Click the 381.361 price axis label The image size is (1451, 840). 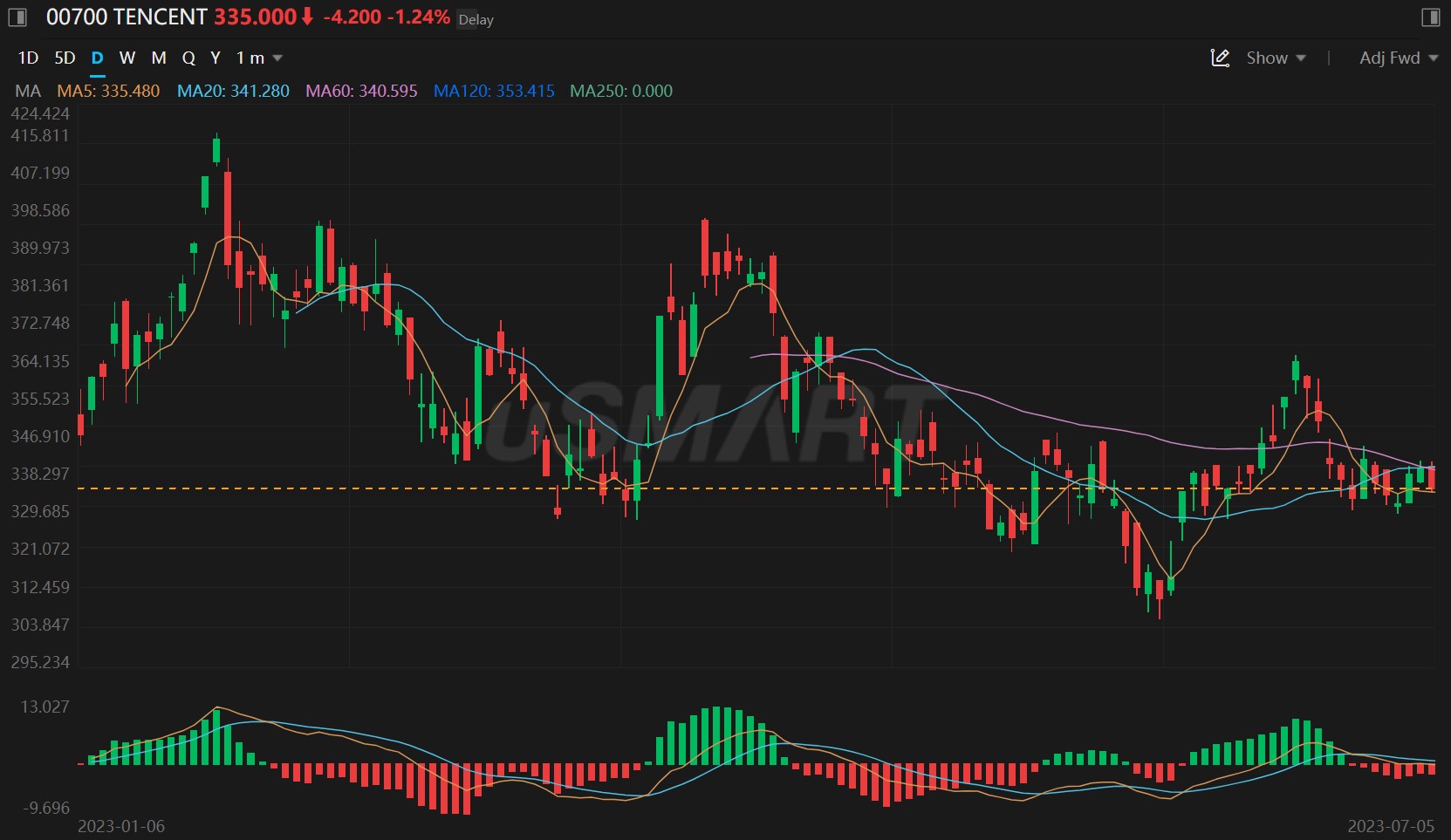[x=40, y=285]
